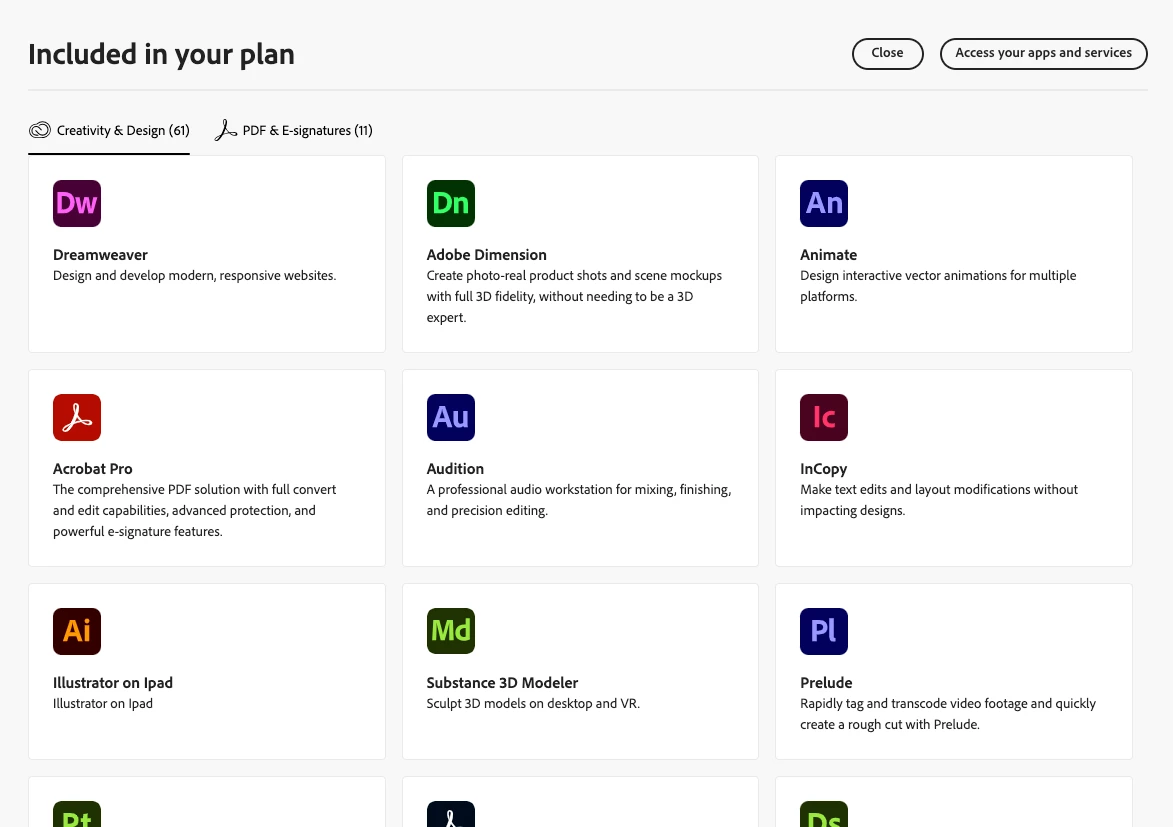Click the partially visible Ds icon
The width and height of the screenshot is (1173, 827).
coord(824,814)
